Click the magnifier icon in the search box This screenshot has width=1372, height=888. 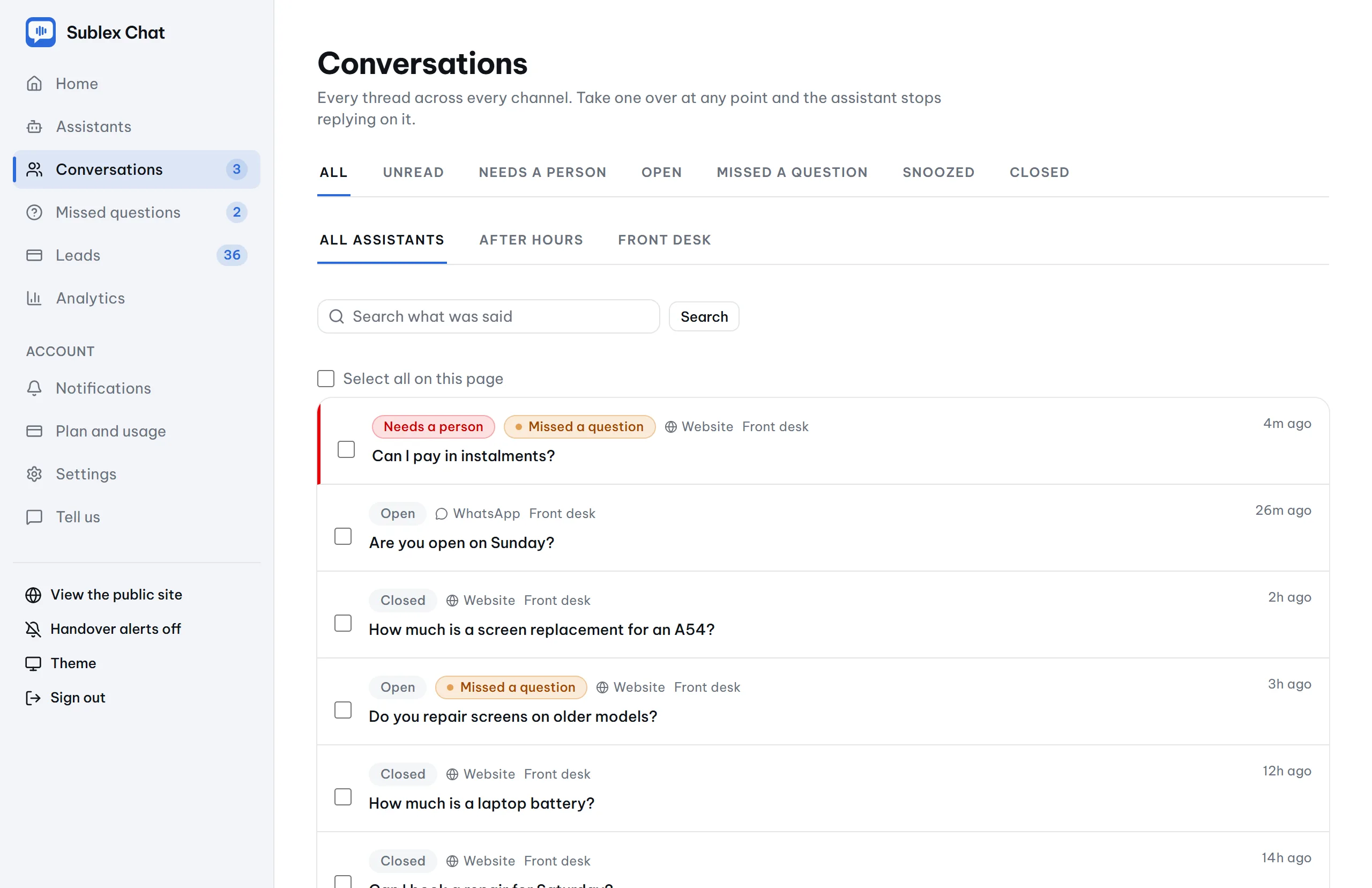click(x=337, y=316)
